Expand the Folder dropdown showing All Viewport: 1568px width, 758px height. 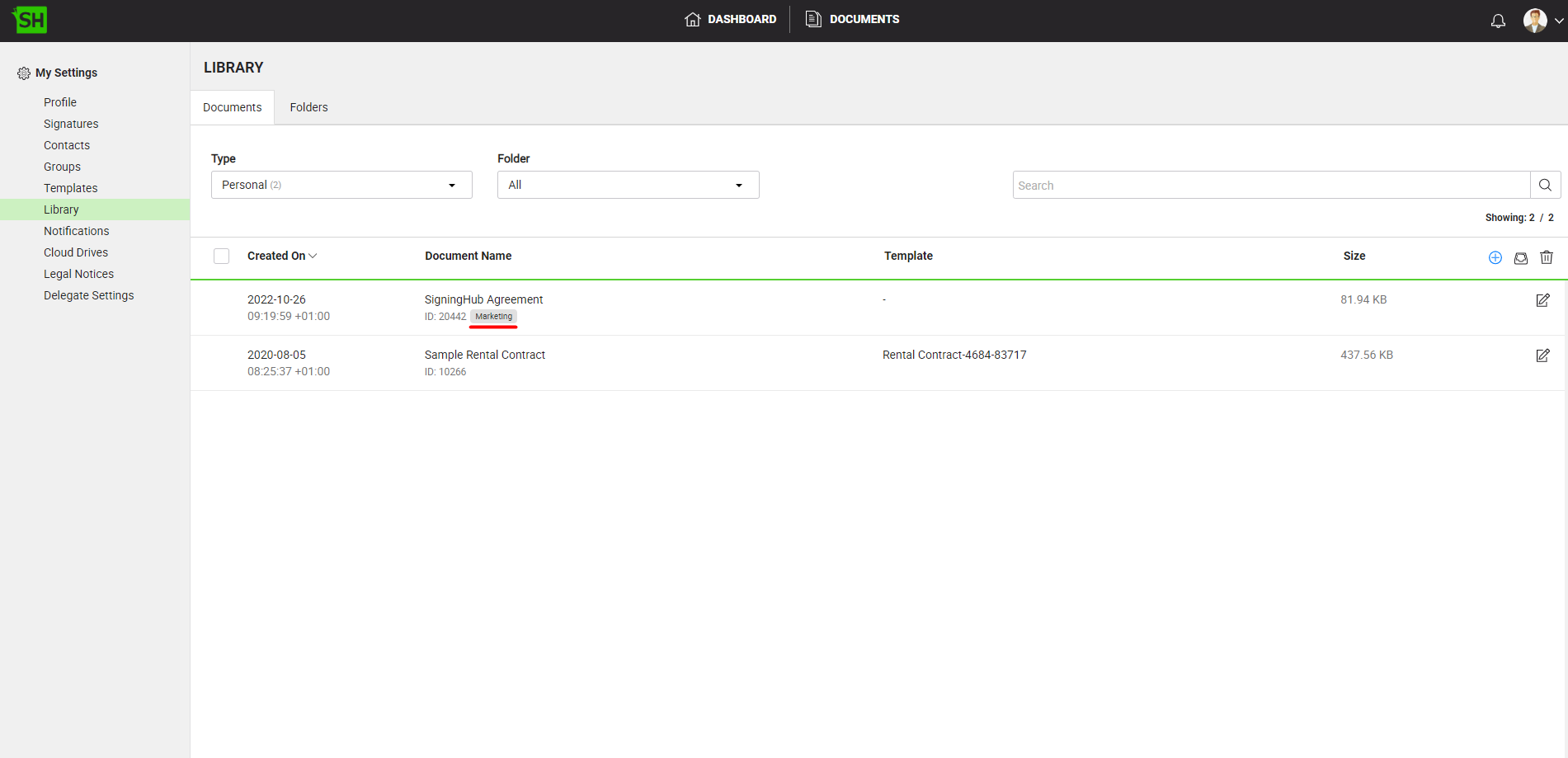(x=627, y=185)
